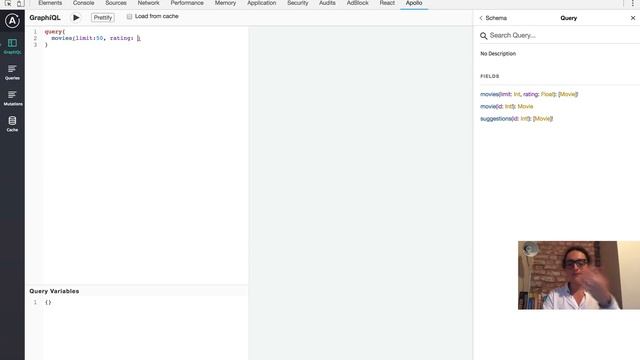The height and width of the screenshot is (360, 640).
Task: Click the Query Variables header
Action: 54,291
